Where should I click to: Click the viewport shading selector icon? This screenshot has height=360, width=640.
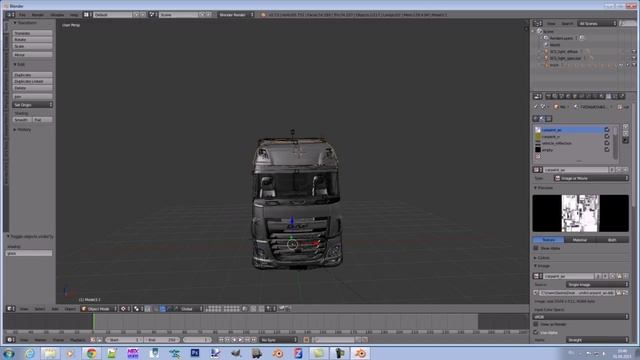[124, 309]
